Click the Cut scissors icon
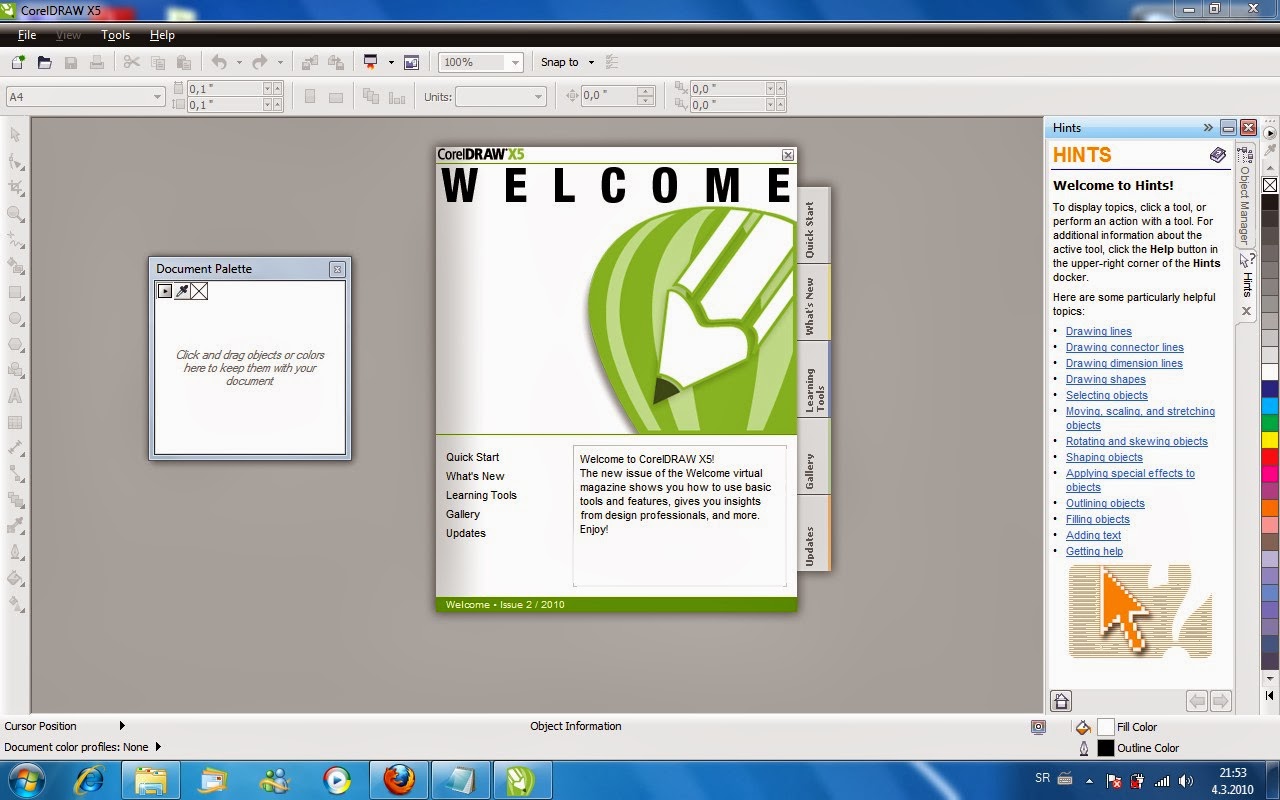Screen dimensions: 1280x800 [x=131, y=62]
